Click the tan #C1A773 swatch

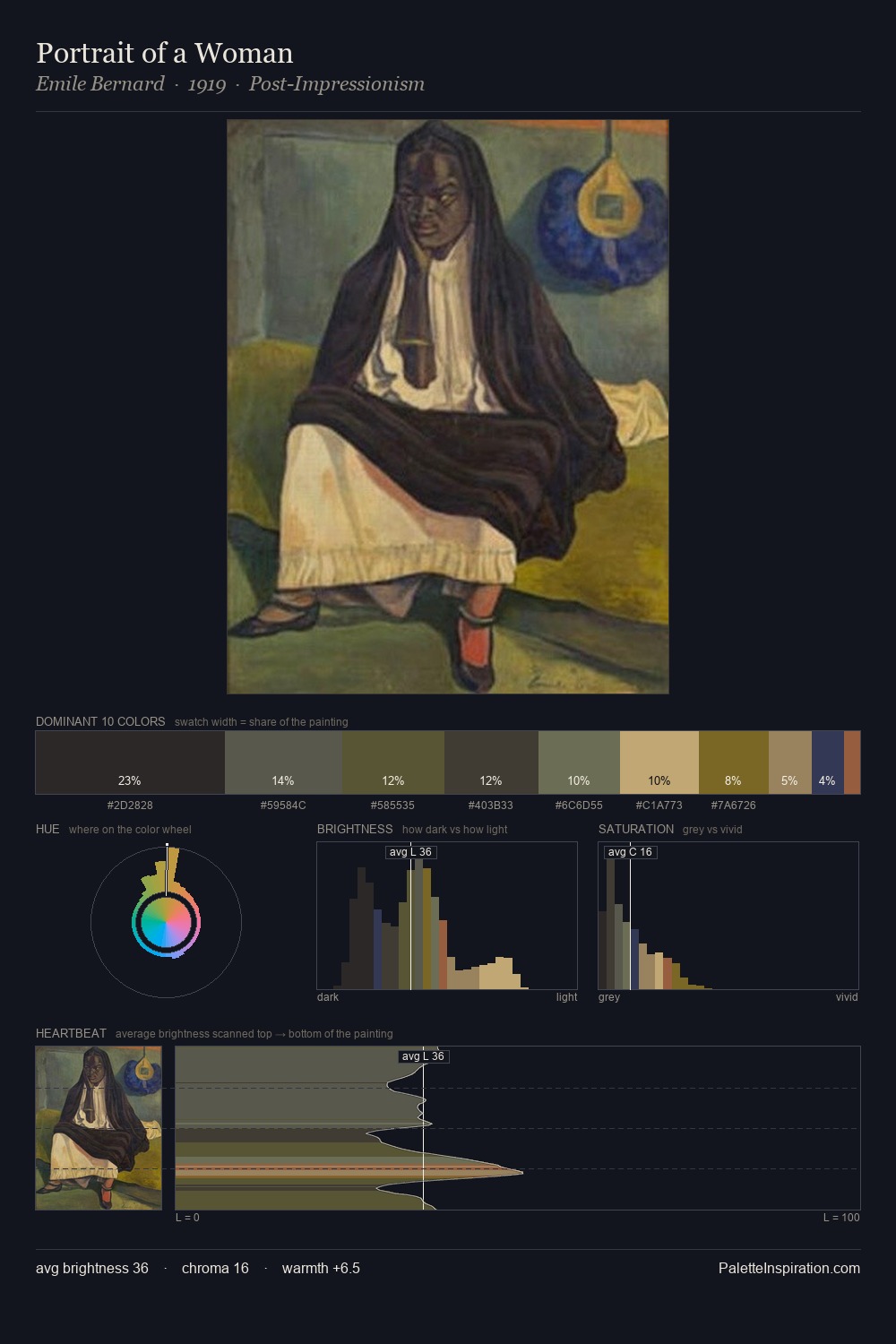(659, 762)
